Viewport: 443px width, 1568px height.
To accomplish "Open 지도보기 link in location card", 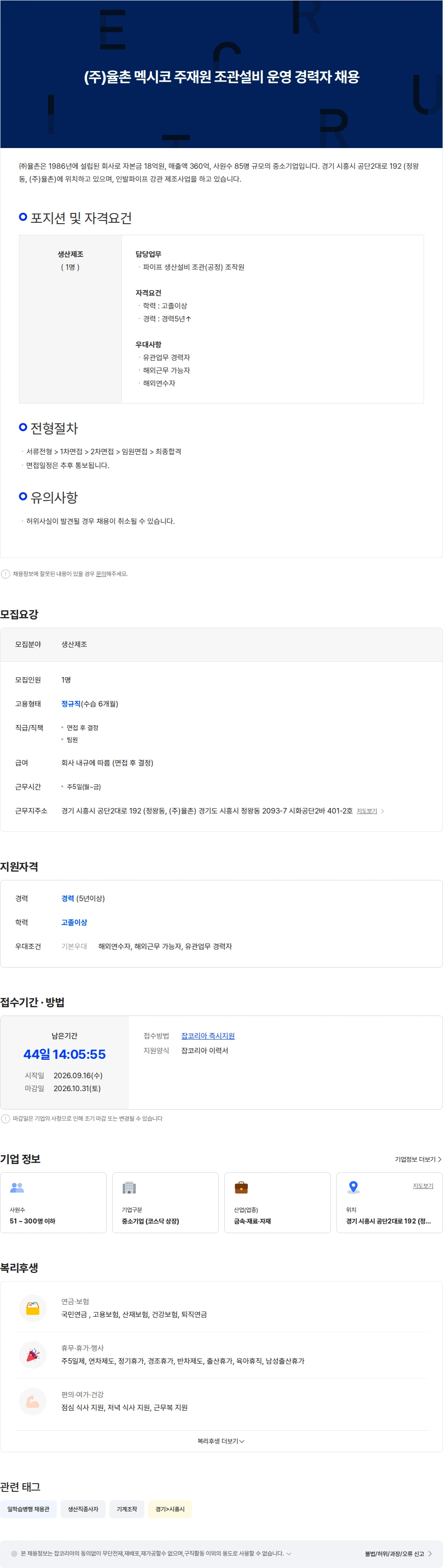I will coord(423,1186).
